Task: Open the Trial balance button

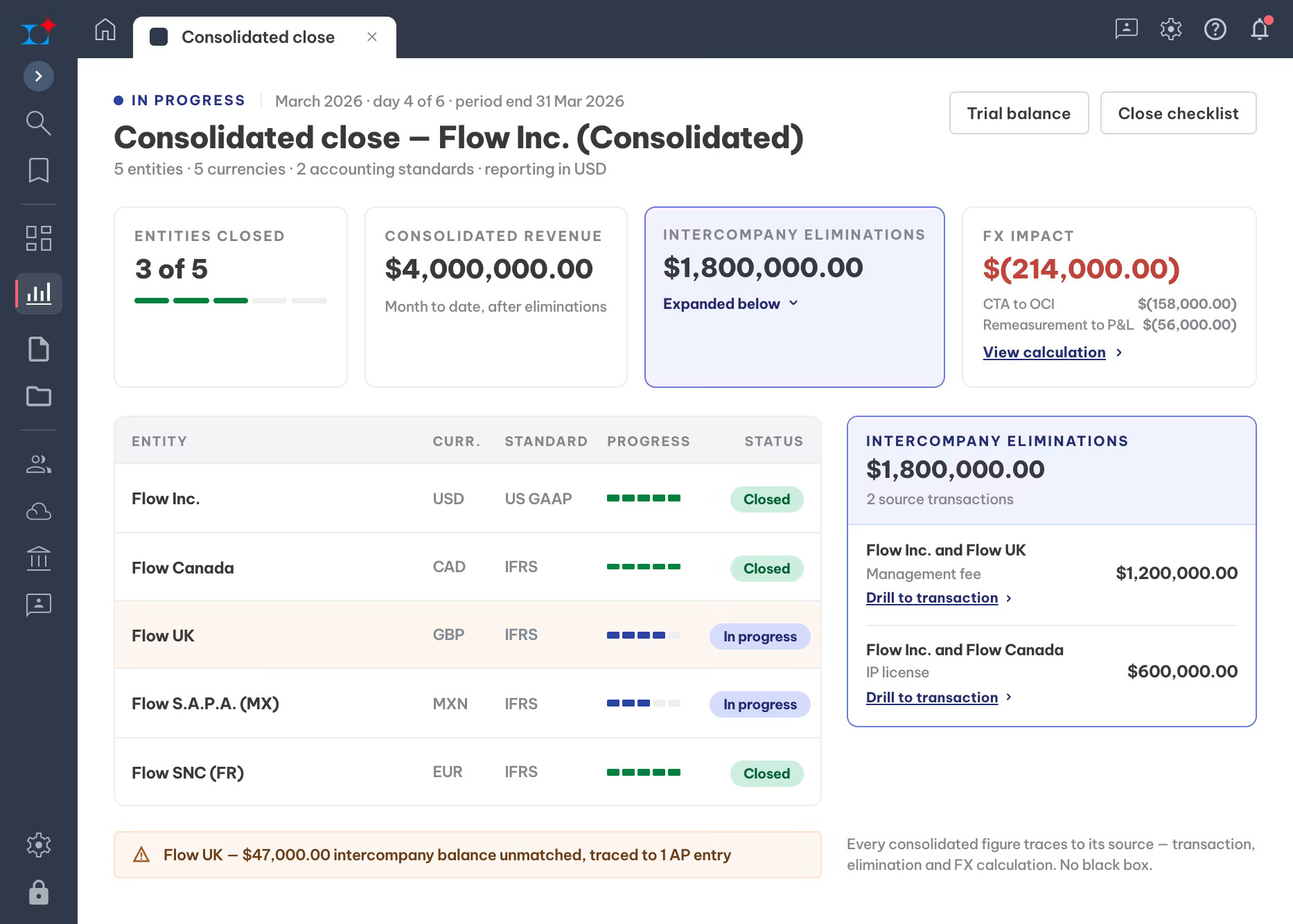Action: (x=1019, y=114)
